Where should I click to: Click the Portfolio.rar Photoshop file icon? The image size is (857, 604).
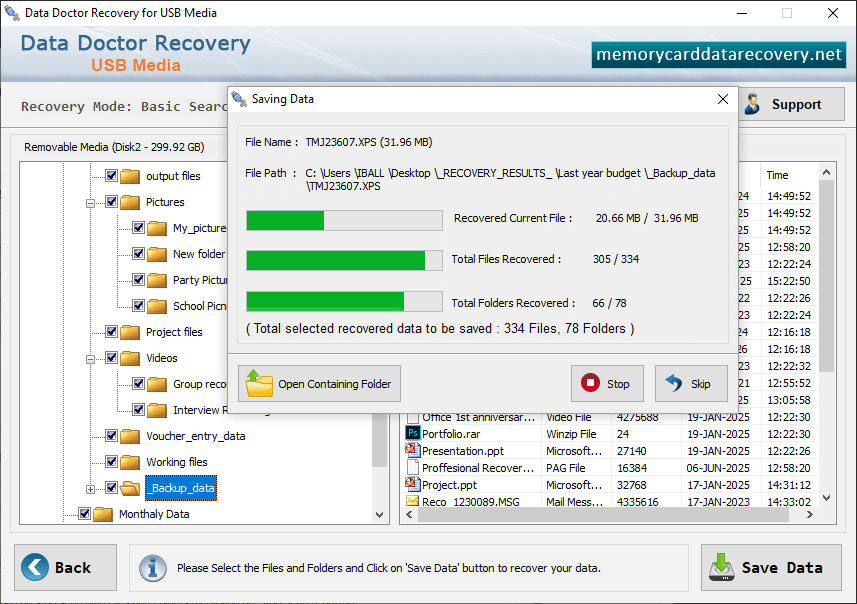[x=412, y=433]
